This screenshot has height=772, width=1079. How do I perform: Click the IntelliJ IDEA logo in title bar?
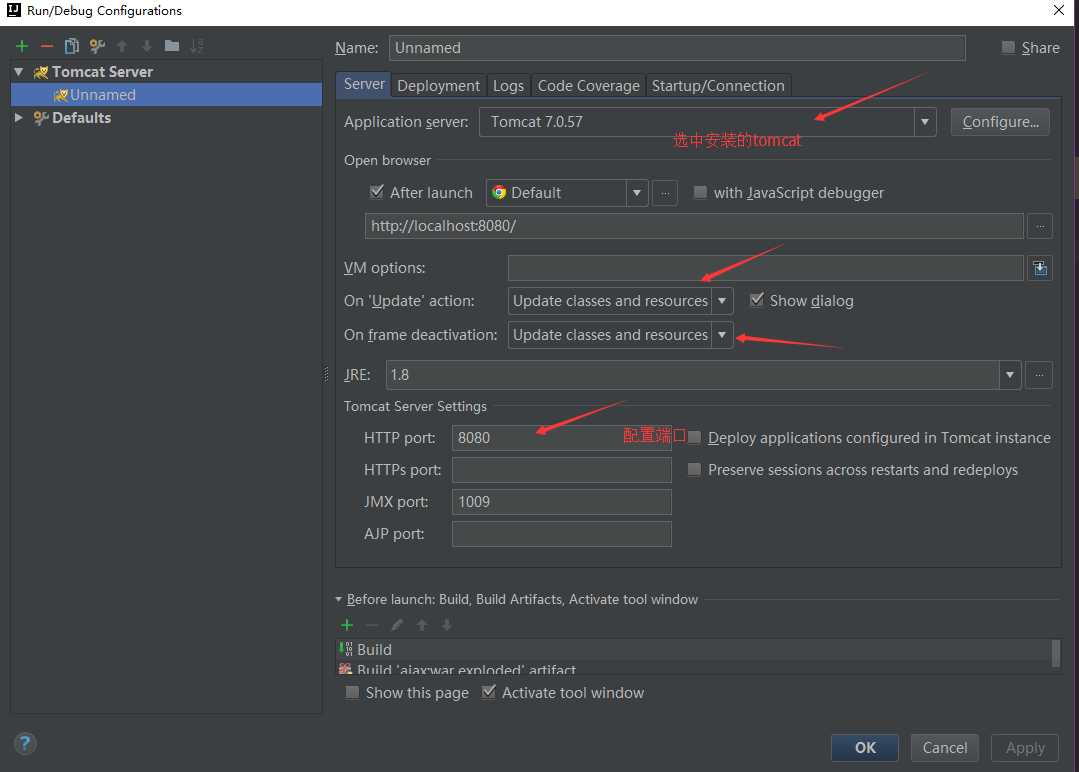pyautogui.click(x=13, y=10)
